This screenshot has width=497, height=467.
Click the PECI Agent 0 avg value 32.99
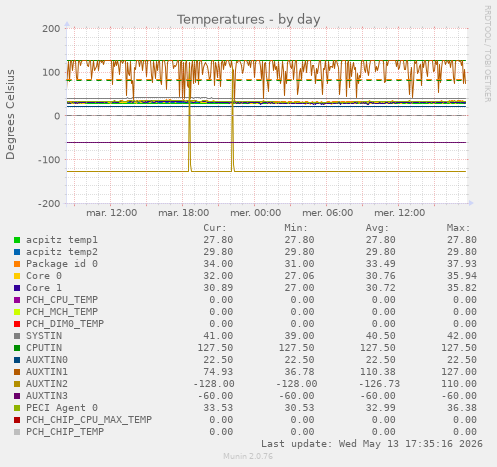[381, 408]
